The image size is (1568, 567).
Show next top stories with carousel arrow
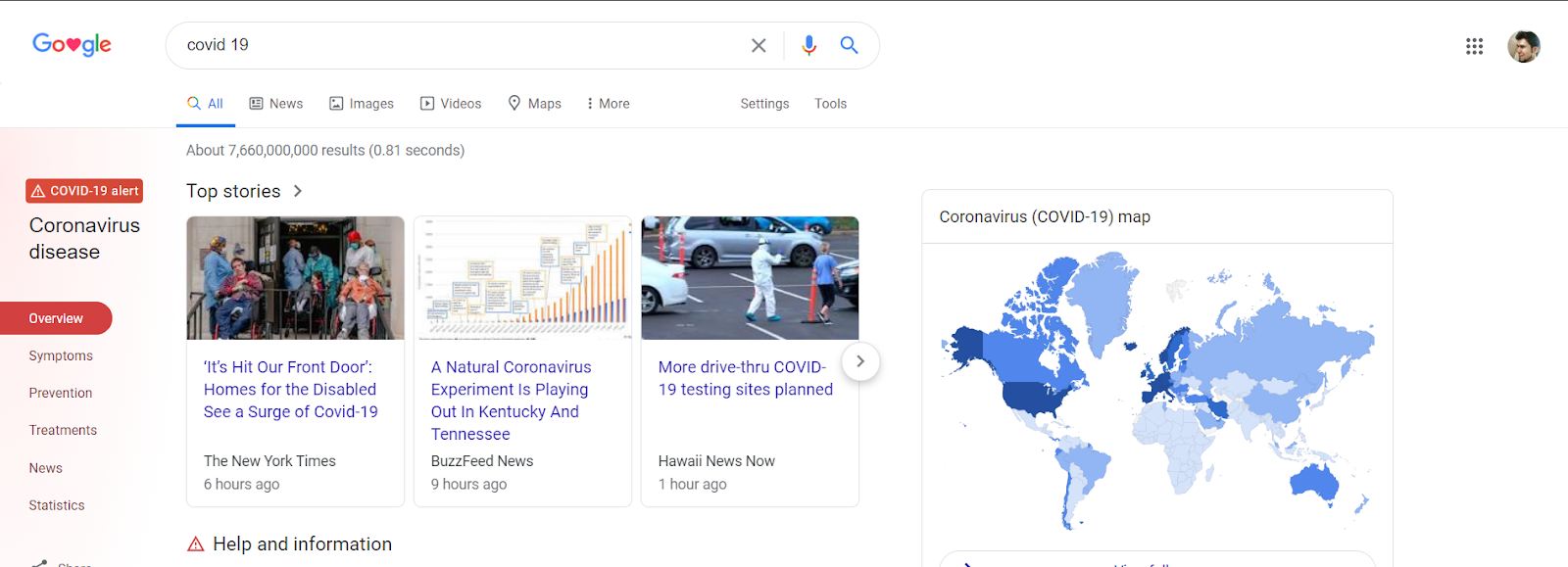coord(859,361)
